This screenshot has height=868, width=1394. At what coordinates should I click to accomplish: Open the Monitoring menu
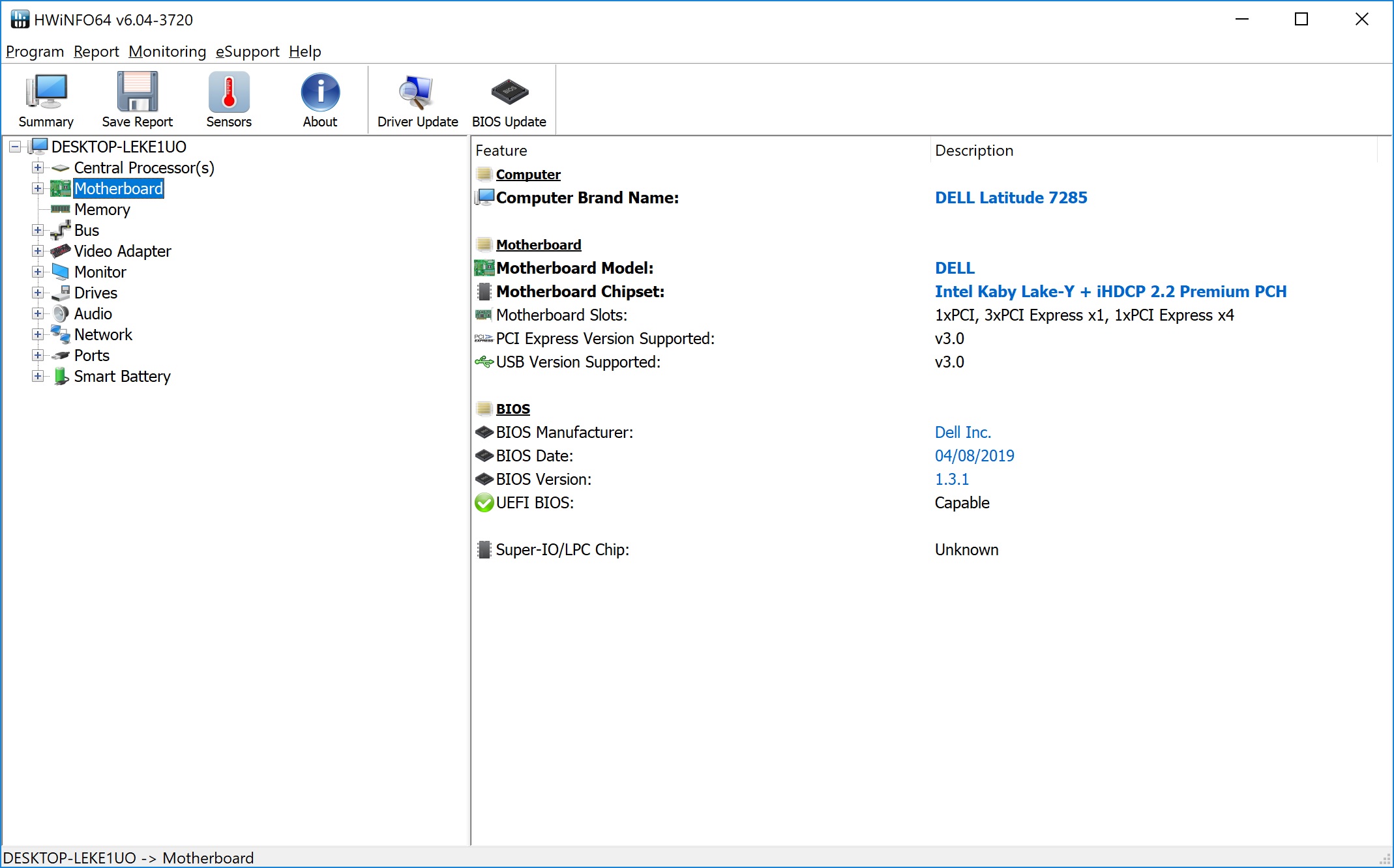167,51
